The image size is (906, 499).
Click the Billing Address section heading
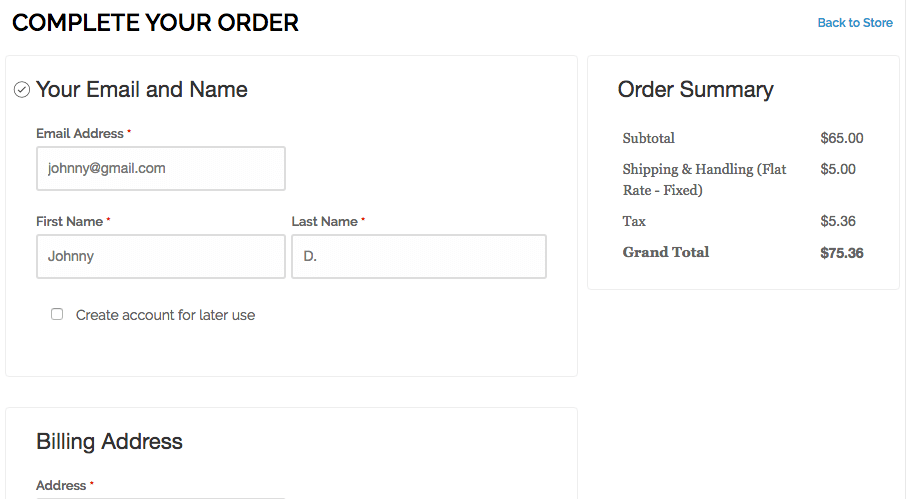tap(109, 442)
